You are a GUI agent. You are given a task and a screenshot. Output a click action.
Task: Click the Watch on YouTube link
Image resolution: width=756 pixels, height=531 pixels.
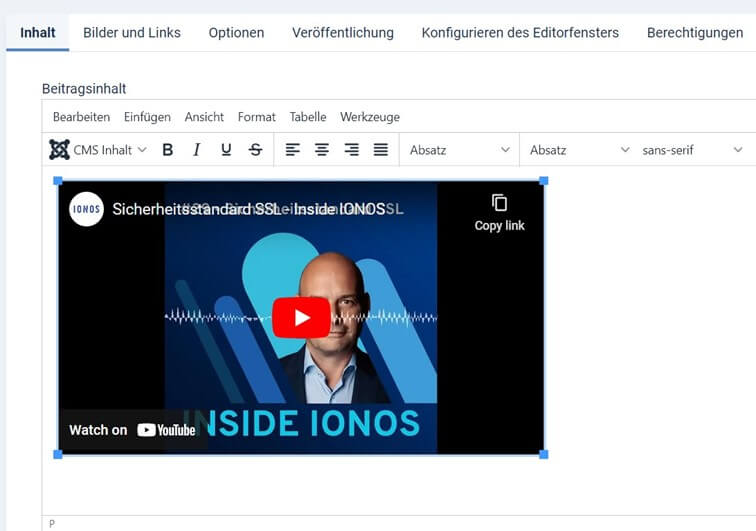point(133,430)
